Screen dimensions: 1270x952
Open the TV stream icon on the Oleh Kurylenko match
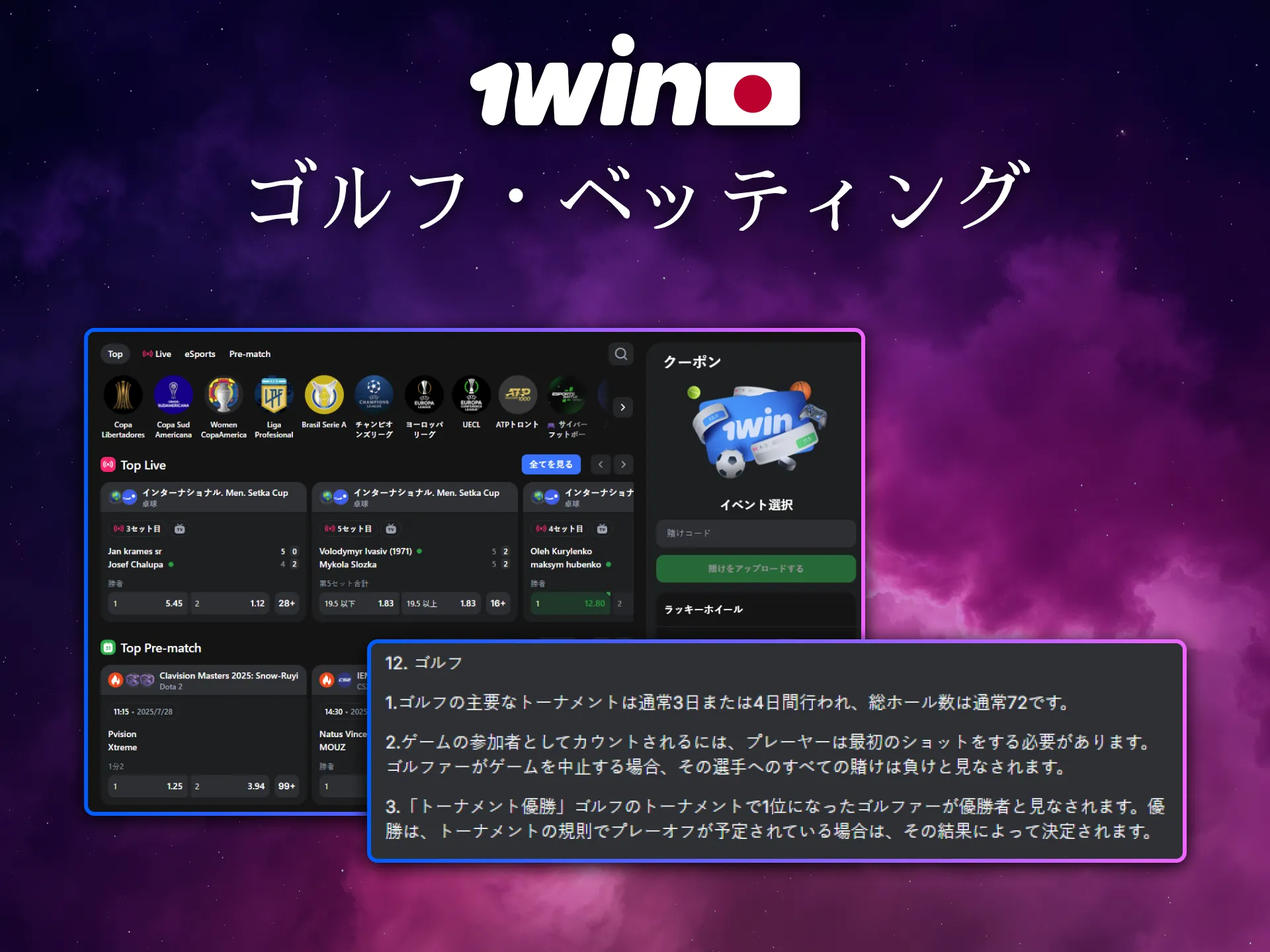602,529
